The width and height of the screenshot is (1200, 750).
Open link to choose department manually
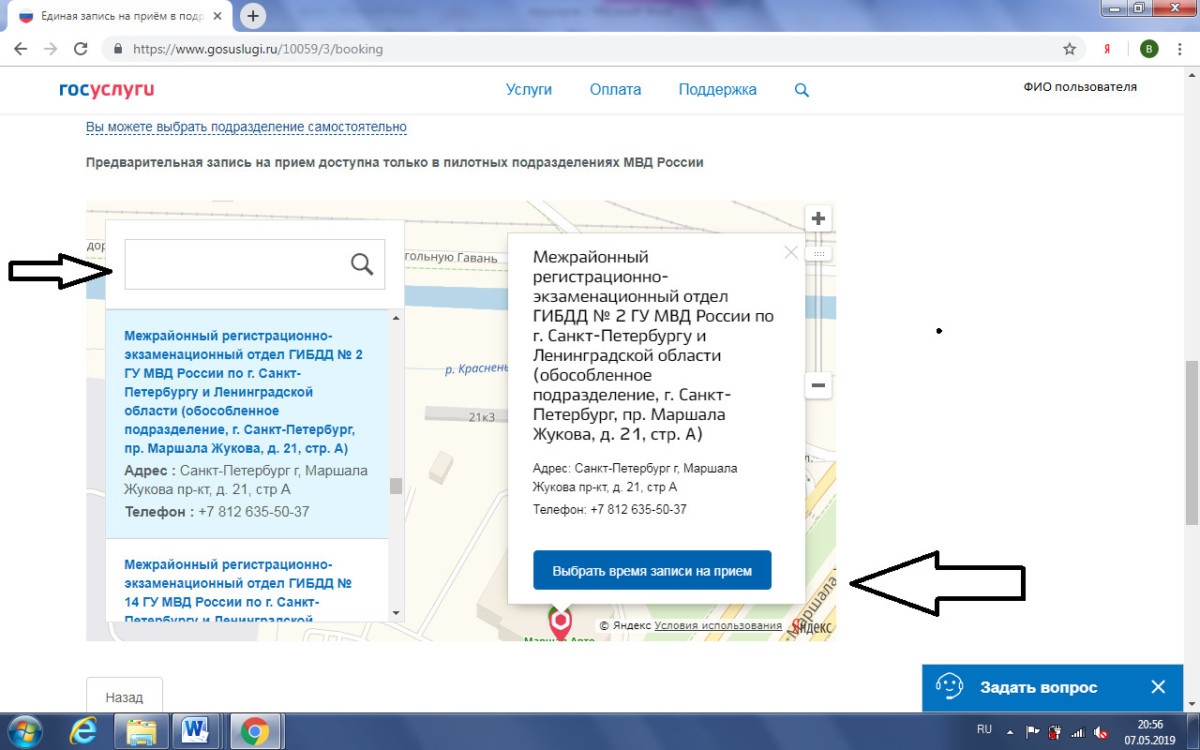(246, 127)
